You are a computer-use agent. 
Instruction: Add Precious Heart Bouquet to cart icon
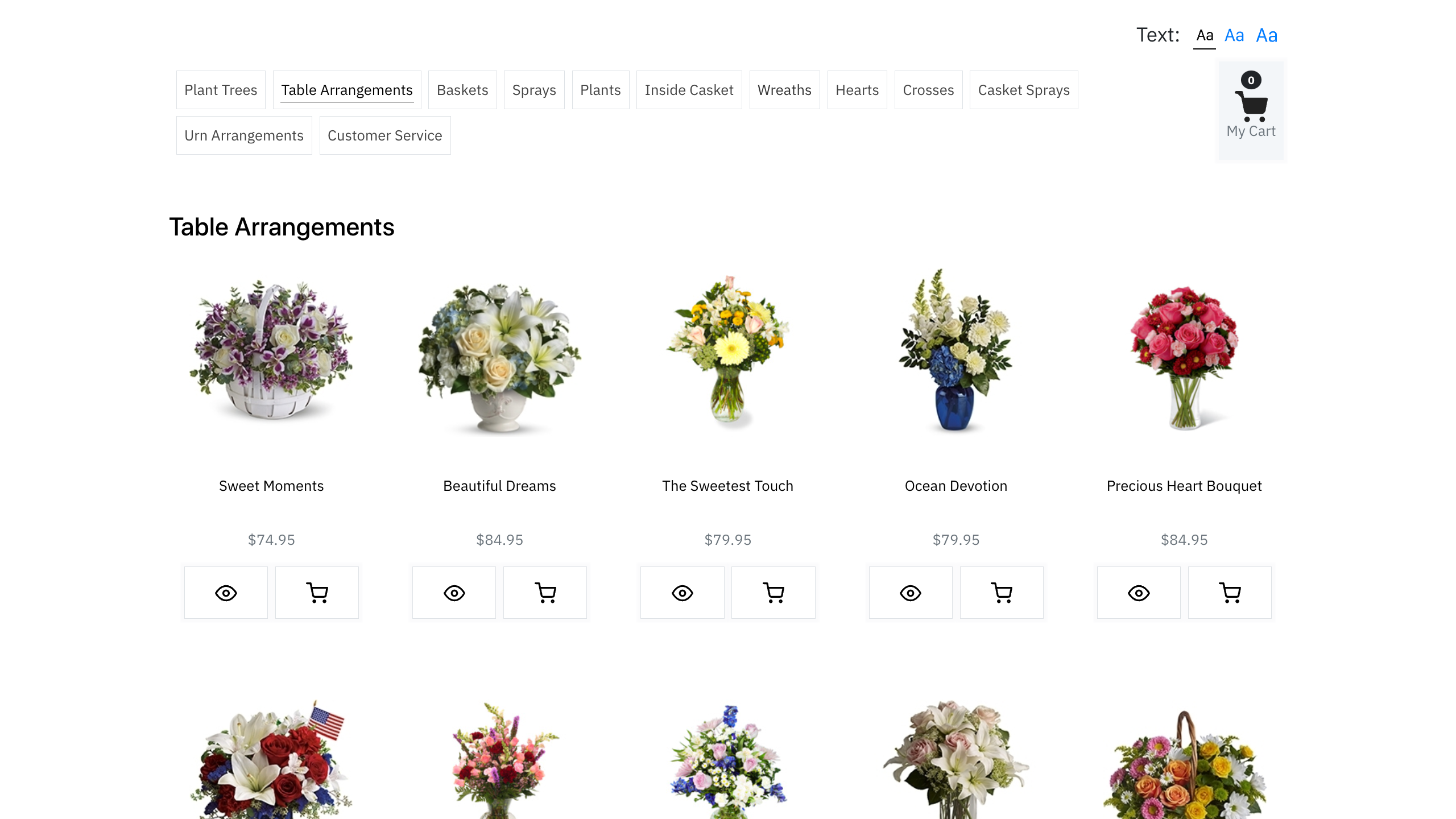click(1230, 593)
